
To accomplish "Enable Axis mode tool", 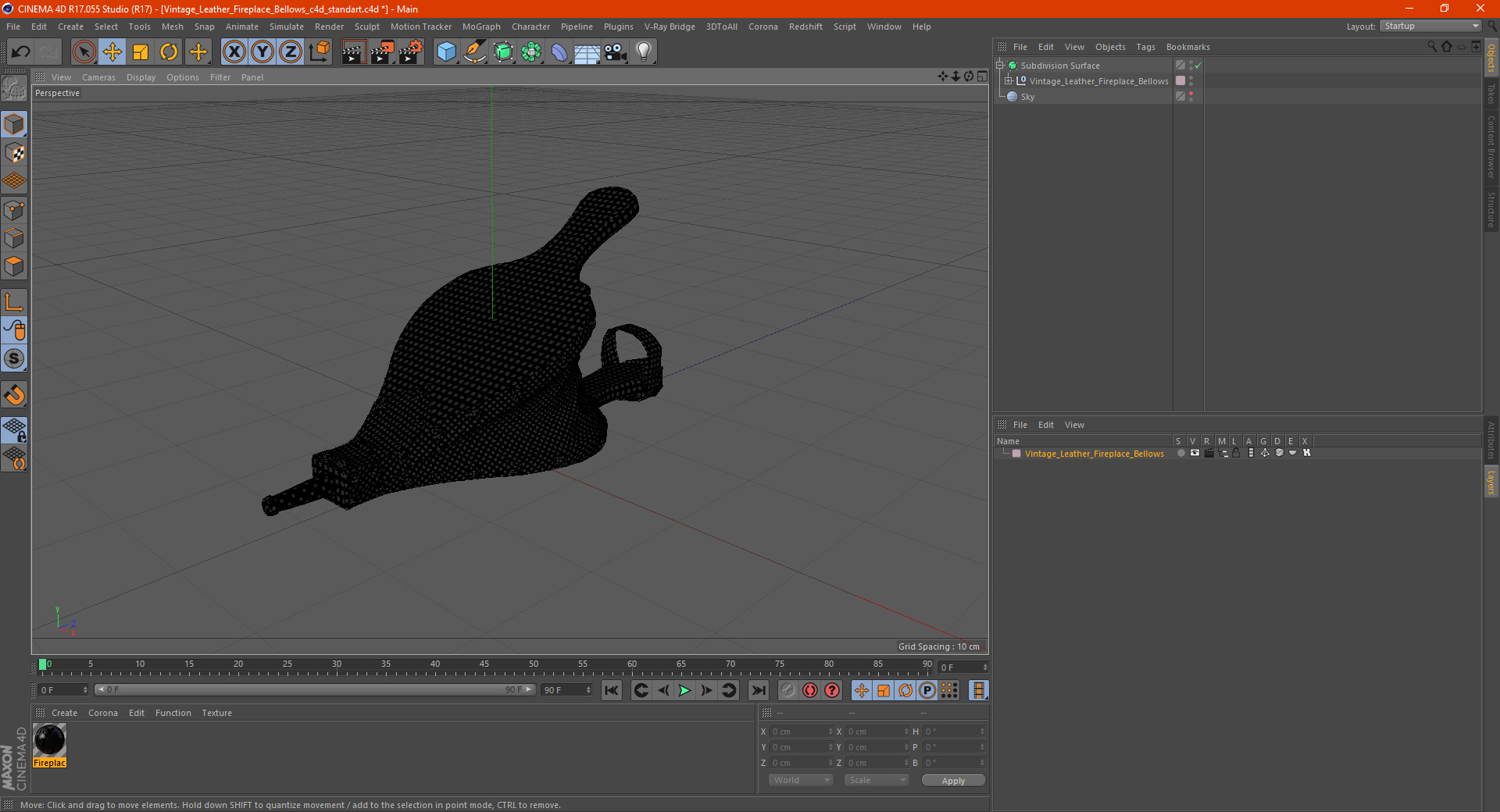I will pos(14,302).
